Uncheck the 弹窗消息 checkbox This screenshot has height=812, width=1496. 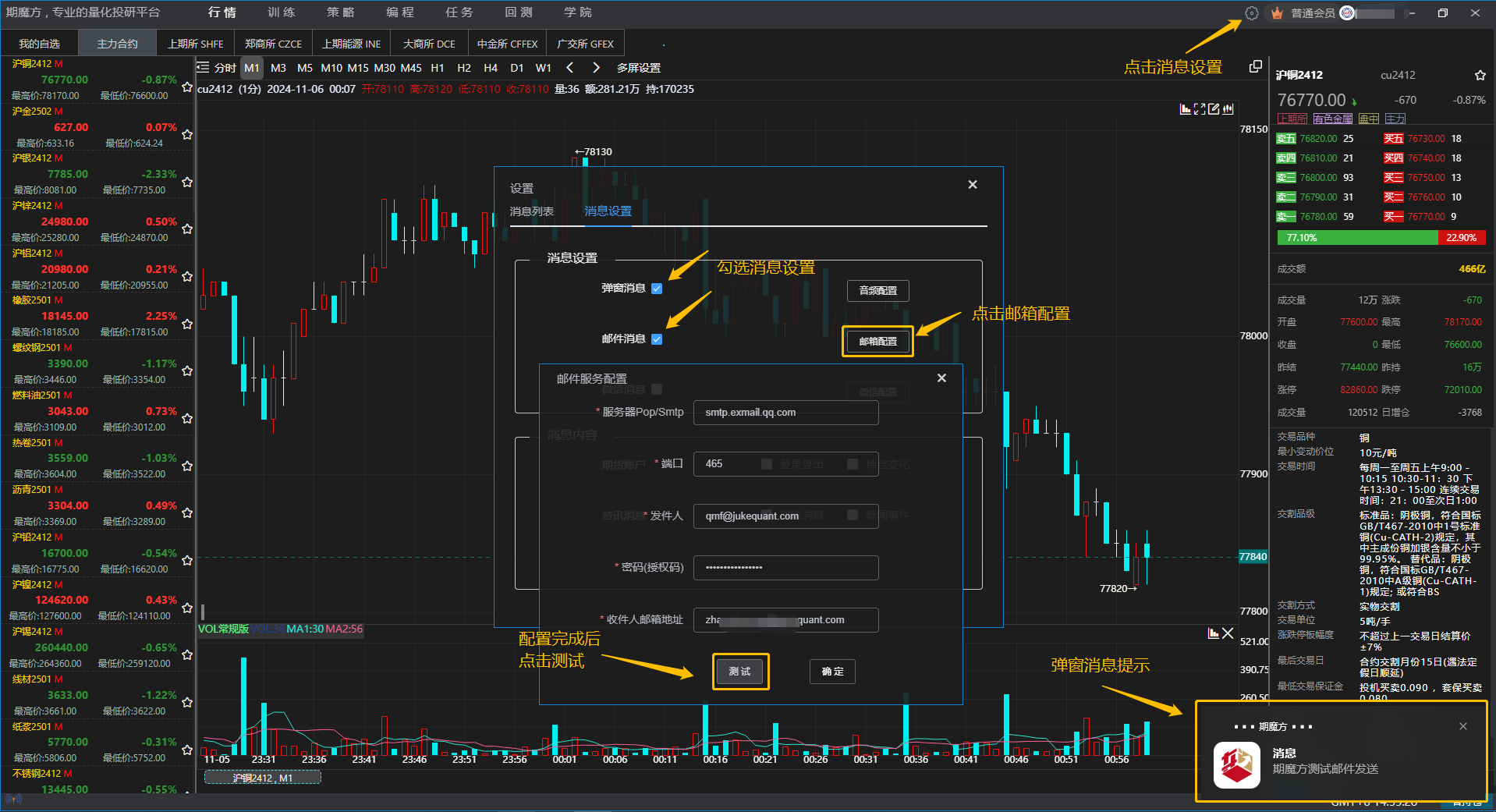click(x=657, y=289)
